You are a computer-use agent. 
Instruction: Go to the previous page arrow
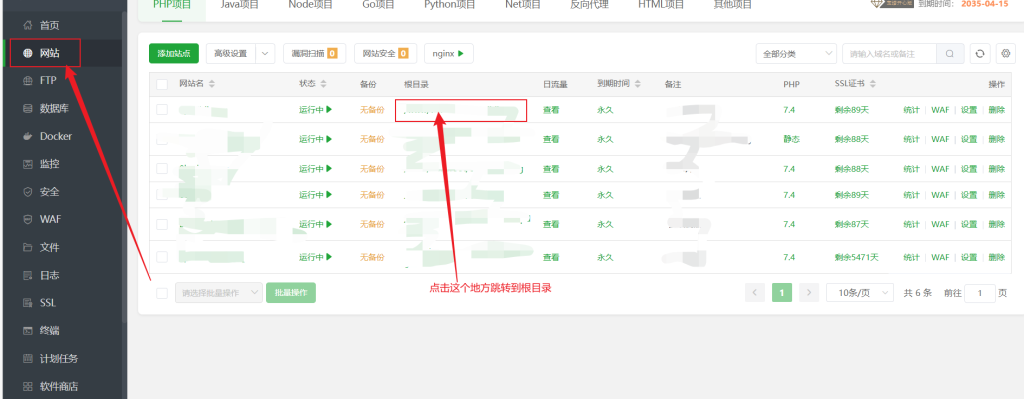[754, 293]
